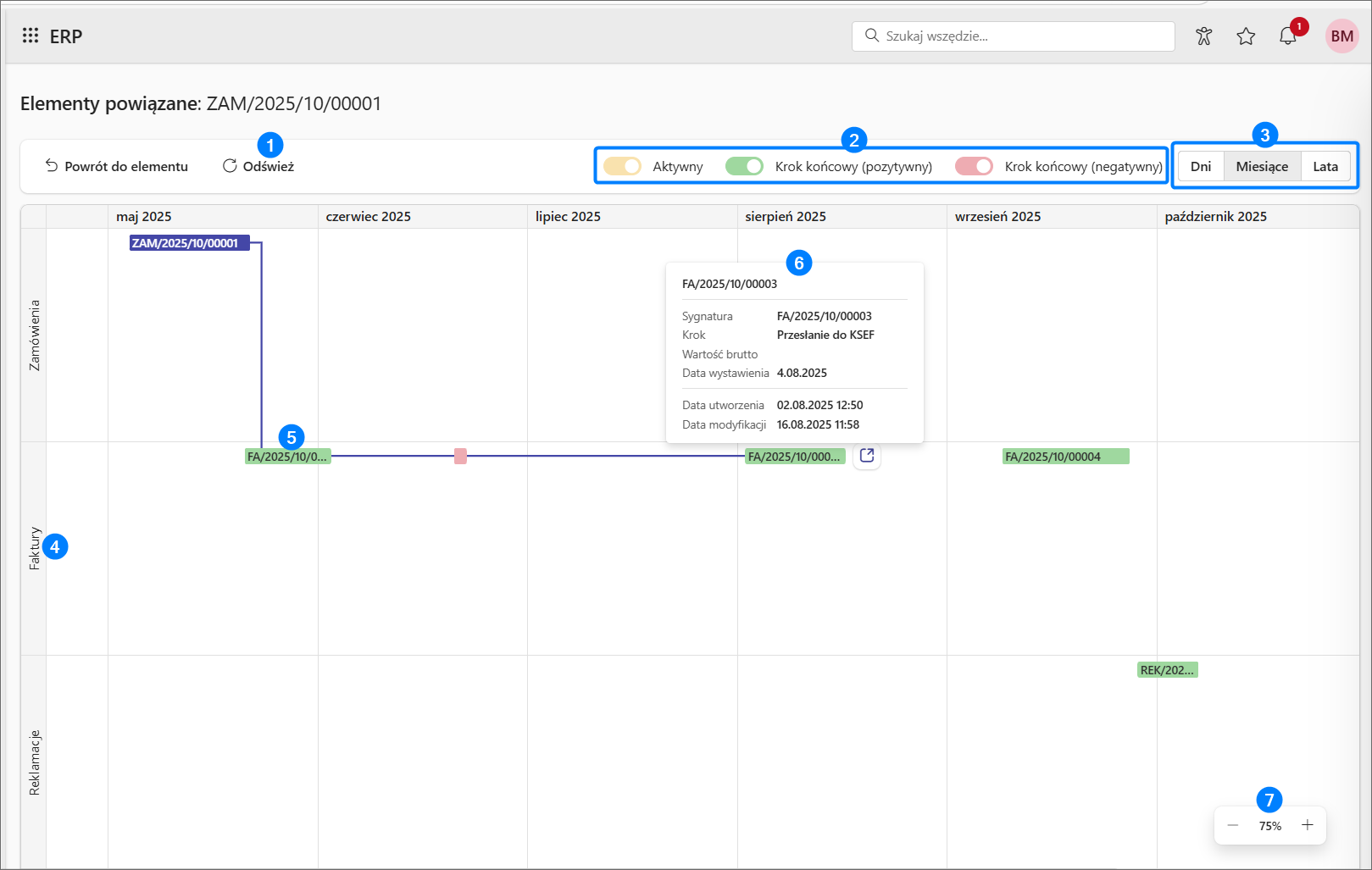Toggle Krok końcowy (negatywny) switch

tap(974, 167)
